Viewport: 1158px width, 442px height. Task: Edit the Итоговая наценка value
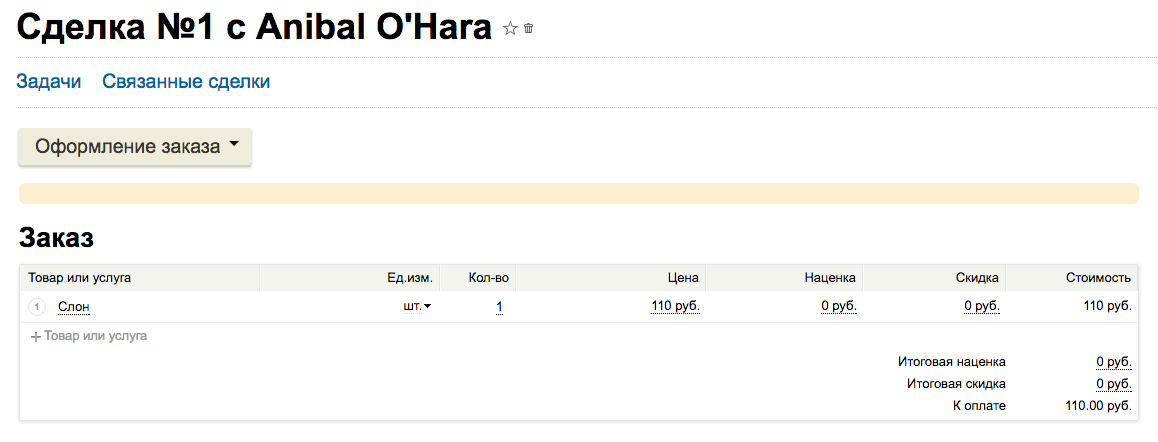tap(1113, 362)
